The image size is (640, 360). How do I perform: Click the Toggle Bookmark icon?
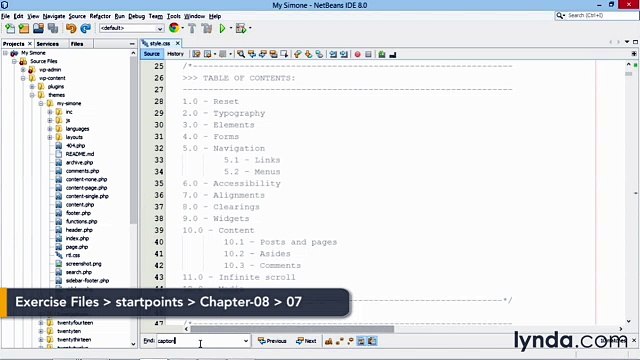(319, 54)
